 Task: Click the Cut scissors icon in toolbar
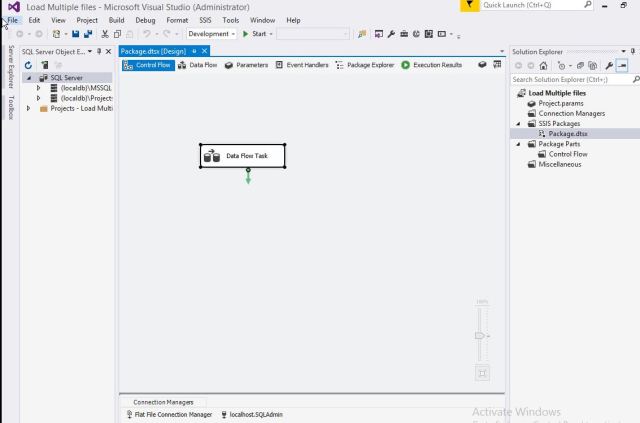(x=105, y=34)
